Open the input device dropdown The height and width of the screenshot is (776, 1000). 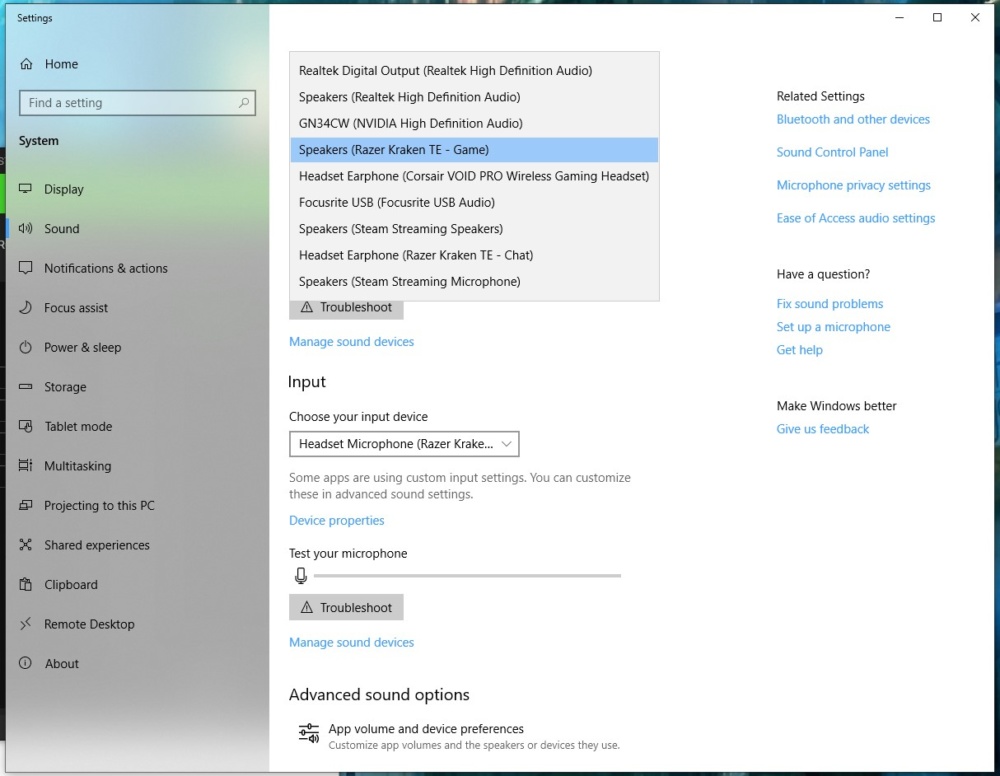(404, 444)
